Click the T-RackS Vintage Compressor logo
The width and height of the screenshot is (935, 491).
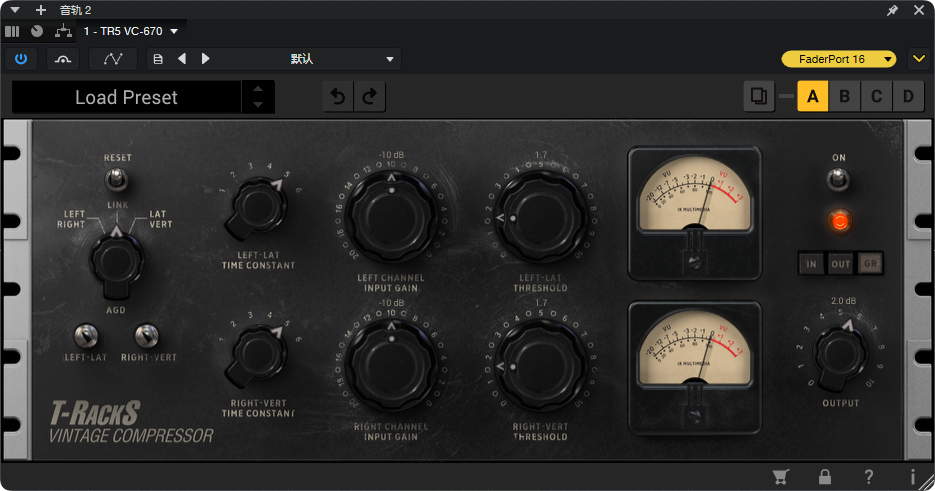point(131,422)
